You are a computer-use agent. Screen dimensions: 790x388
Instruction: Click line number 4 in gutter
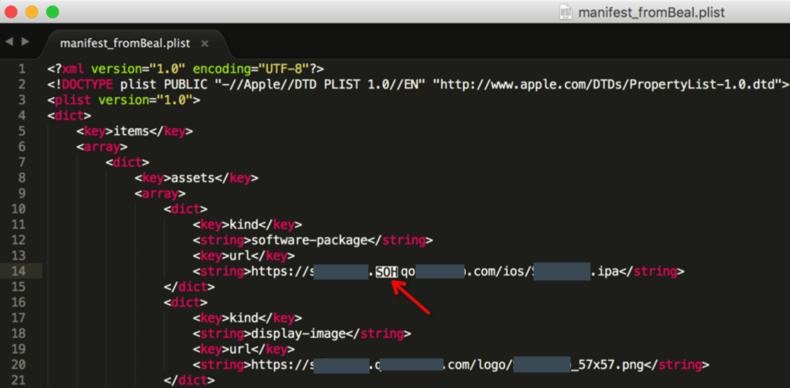(22, 115)
